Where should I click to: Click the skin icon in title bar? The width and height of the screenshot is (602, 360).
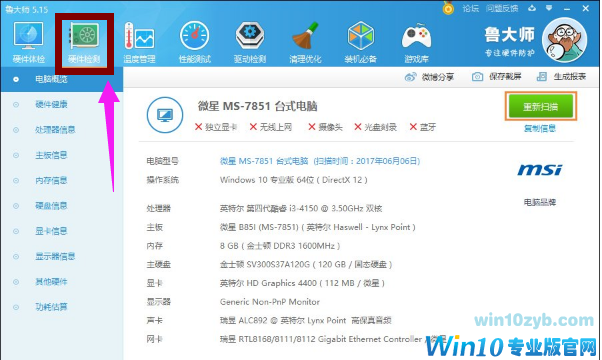(532, 8)
